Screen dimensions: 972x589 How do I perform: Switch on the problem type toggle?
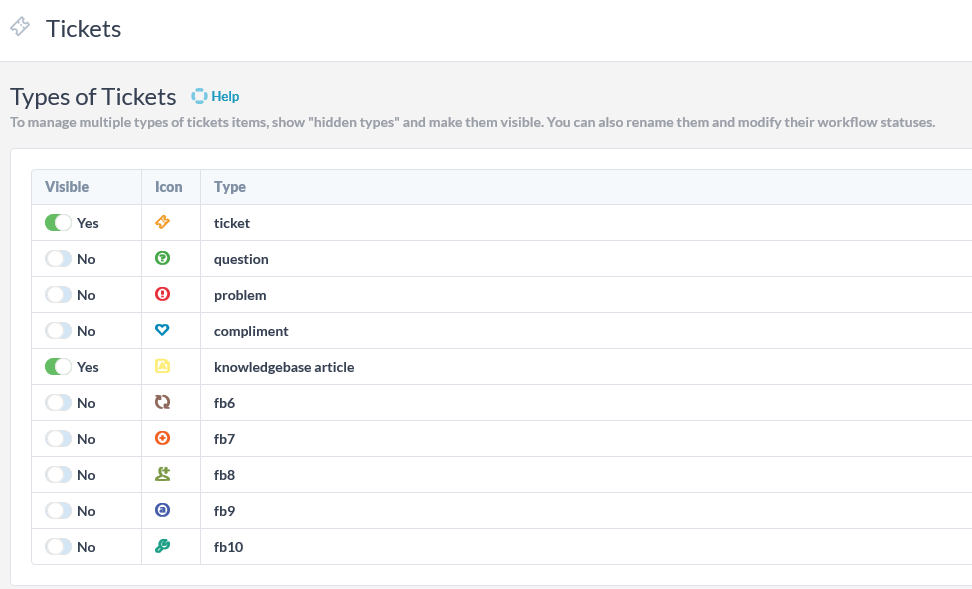(x=58, y=294)
